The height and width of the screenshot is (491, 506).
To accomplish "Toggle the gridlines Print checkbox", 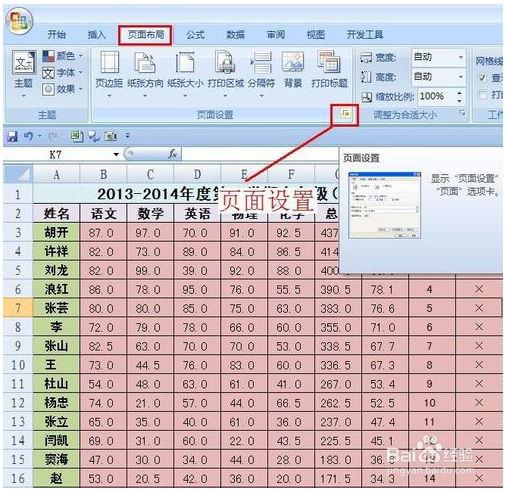I will (482, 95).
